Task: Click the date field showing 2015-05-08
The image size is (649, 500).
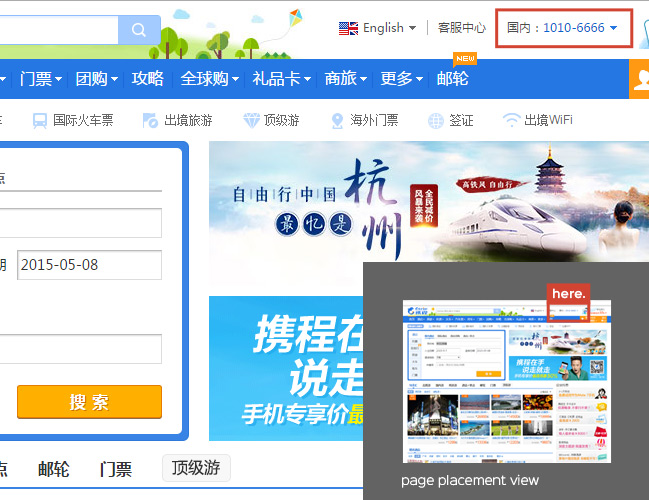Action: (x=89, y=265)
